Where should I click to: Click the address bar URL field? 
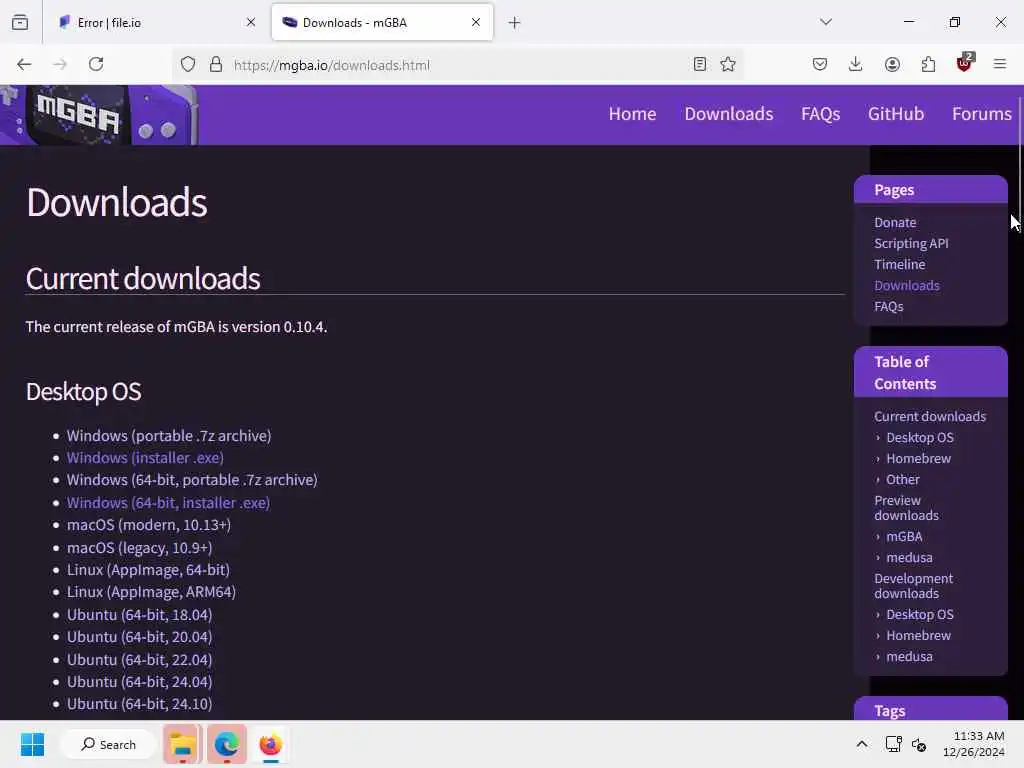point(457,65)
